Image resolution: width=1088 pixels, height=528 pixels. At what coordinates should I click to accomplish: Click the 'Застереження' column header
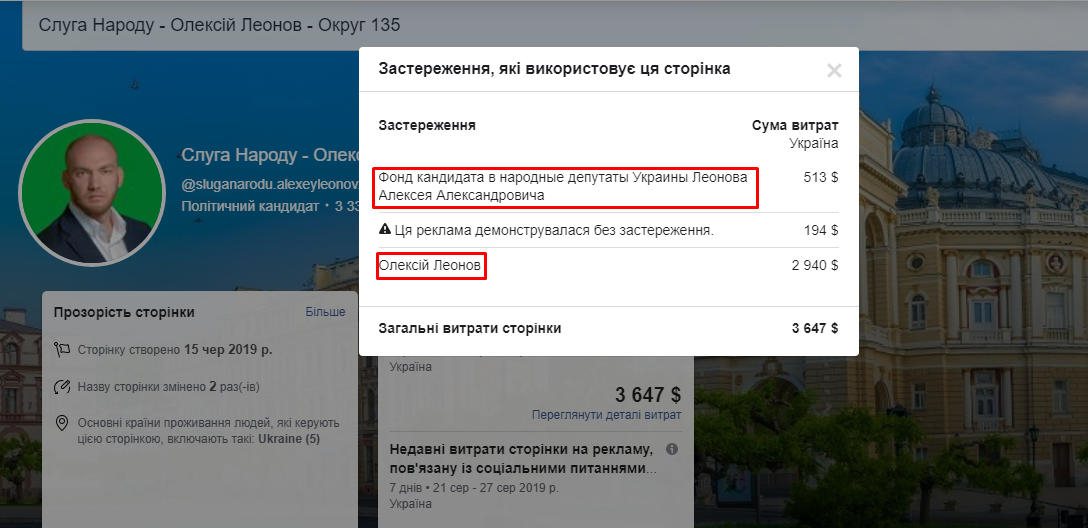(427, 126)
